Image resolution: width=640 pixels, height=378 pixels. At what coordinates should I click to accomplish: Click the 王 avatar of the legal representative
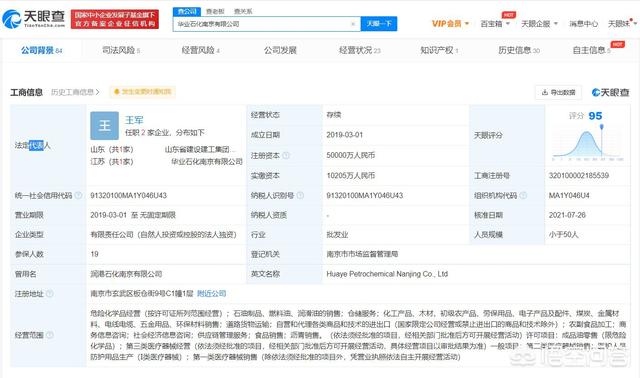point(104,126)
